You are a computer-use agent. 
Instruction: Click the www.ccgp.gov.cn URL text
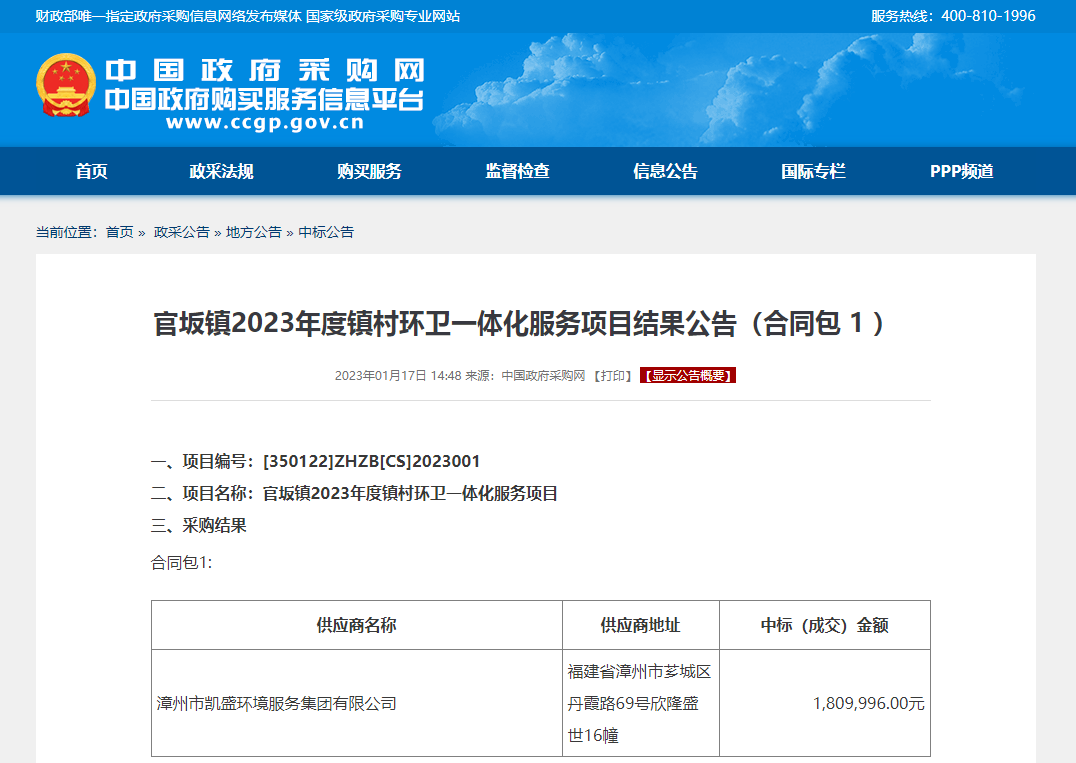(265, 122)
